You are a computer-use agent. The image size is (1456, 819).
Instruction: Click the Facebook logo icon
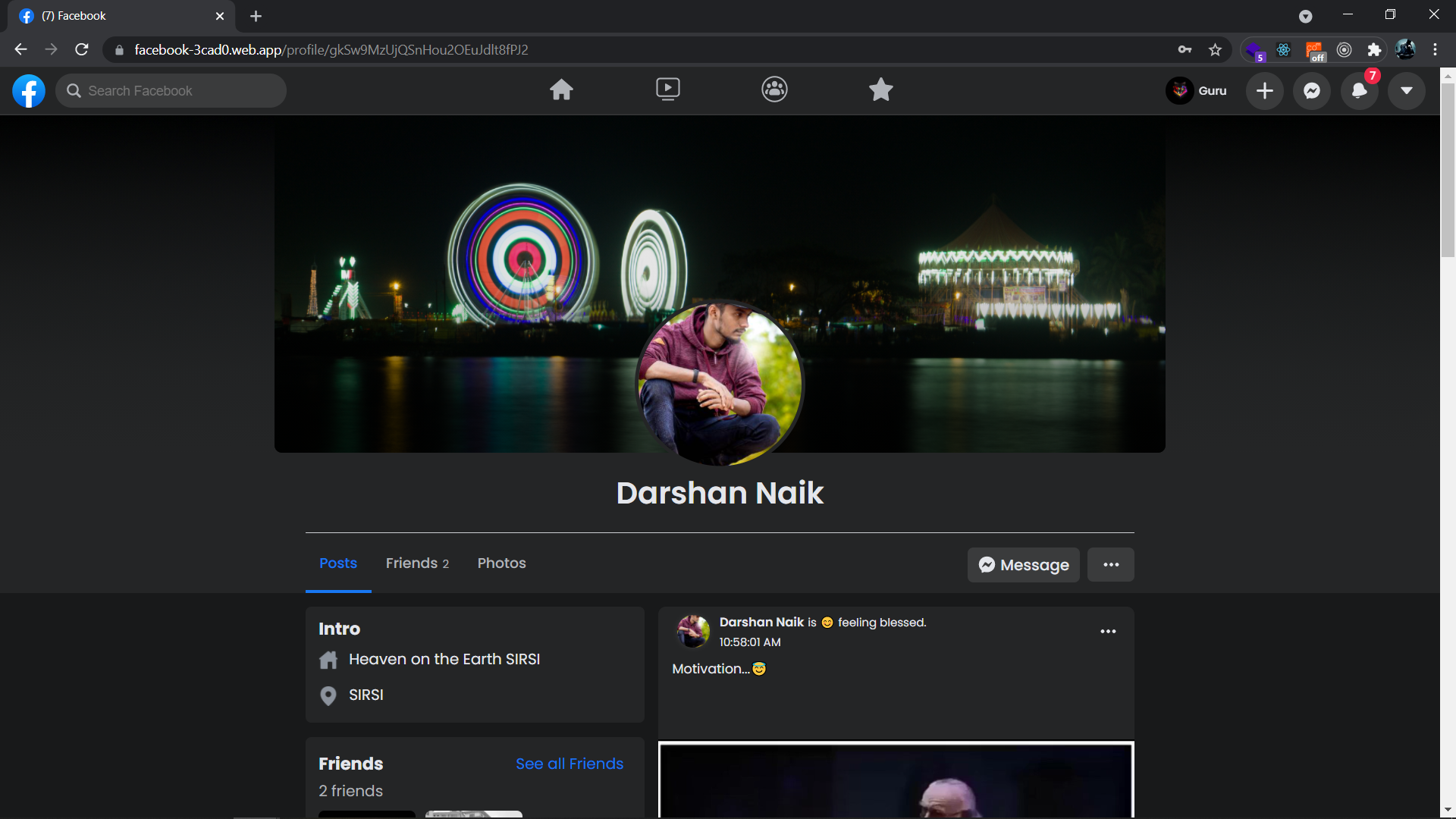coord(29,91)
